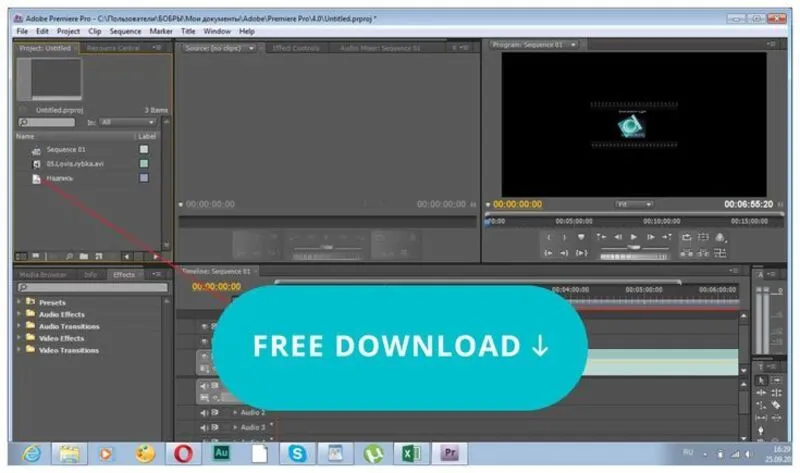Toggle Audio 2 track speaker output
800x473 pixels.
(204, 412)
